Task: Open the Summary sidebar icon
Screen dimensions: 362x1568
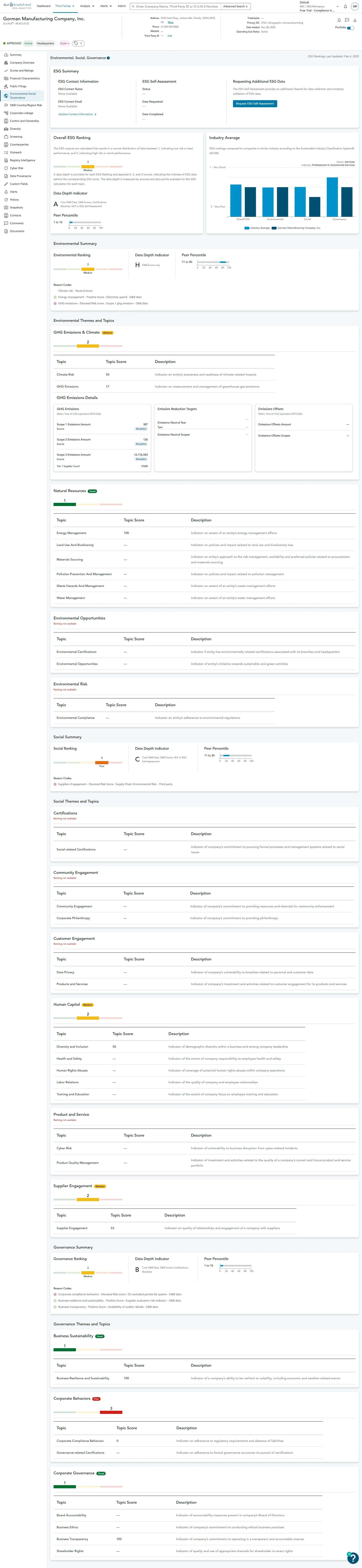Action: (6, 55)
